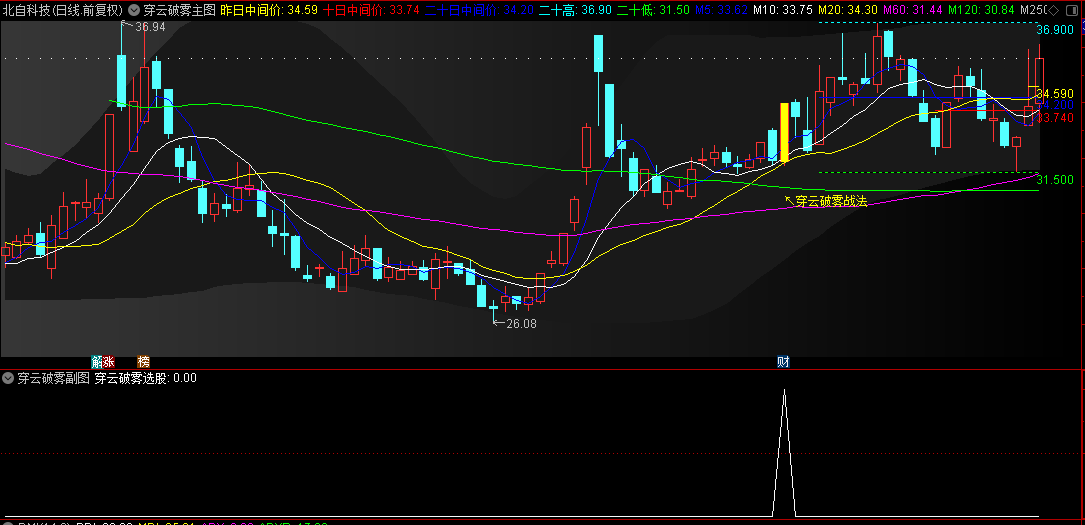Image resolution: width=1085 pixels, height=525 pixels.
Task: Click the M20: 34.30 value
Action: (x=848, y=10)
